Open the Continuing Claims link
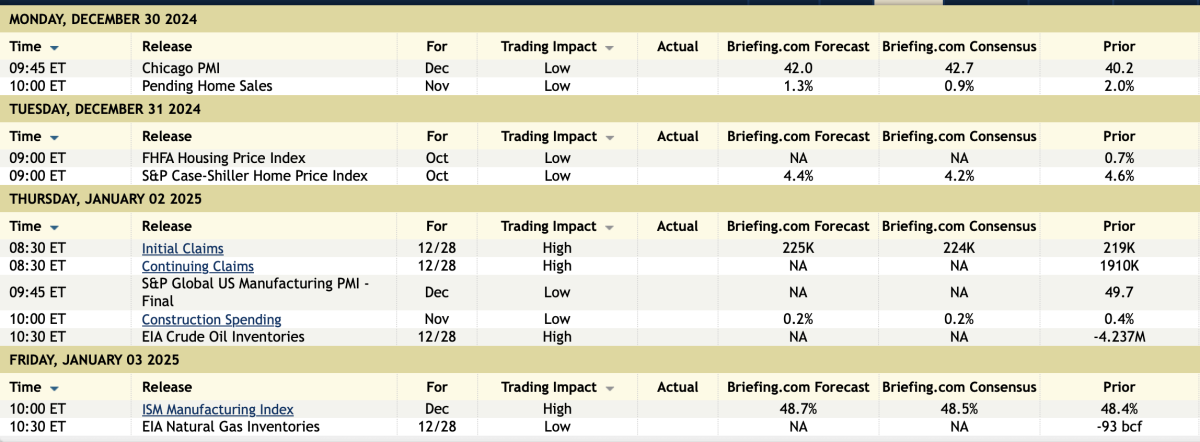 197,267
